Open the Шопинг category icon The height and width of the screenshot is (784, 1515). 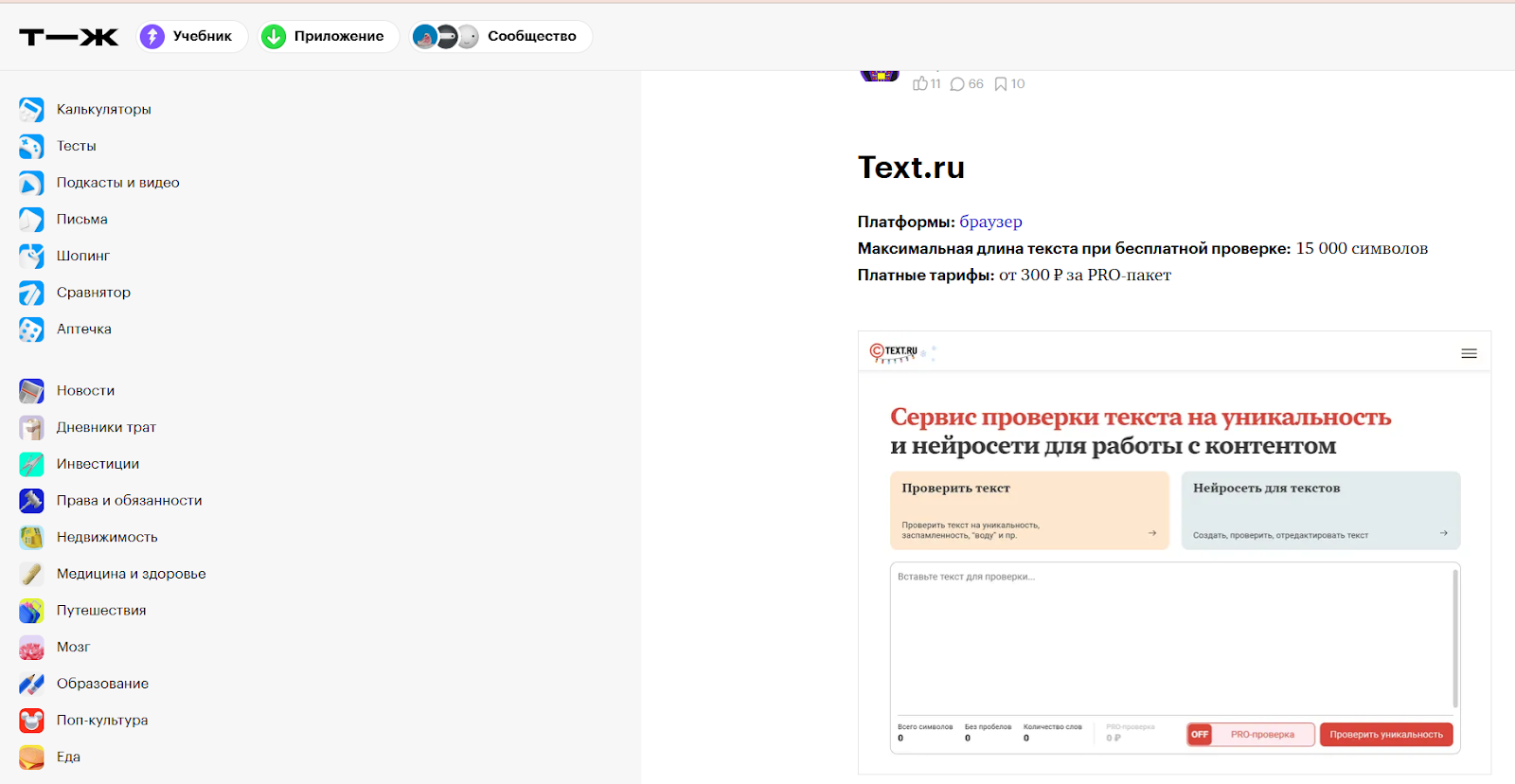tap(31, 257)
